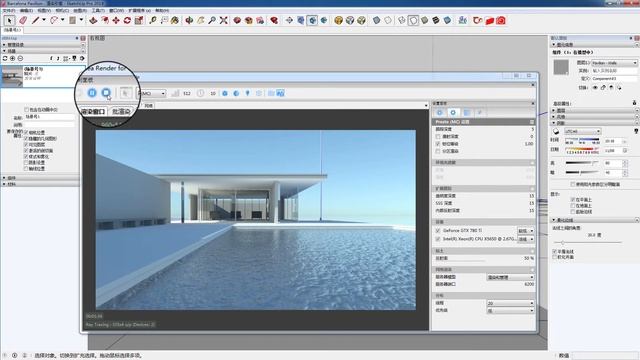Open the Help (帮助) menu
Screen dimensions: 640x360
162,11
